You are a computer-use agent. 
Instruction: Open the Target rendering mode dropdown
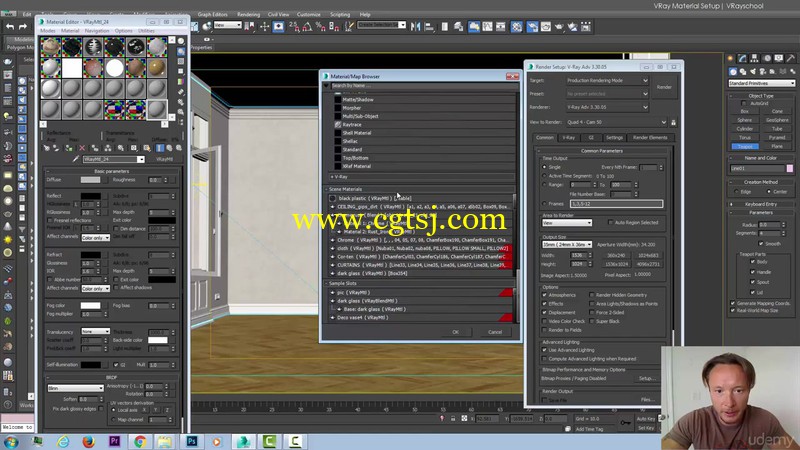point(607,81)
